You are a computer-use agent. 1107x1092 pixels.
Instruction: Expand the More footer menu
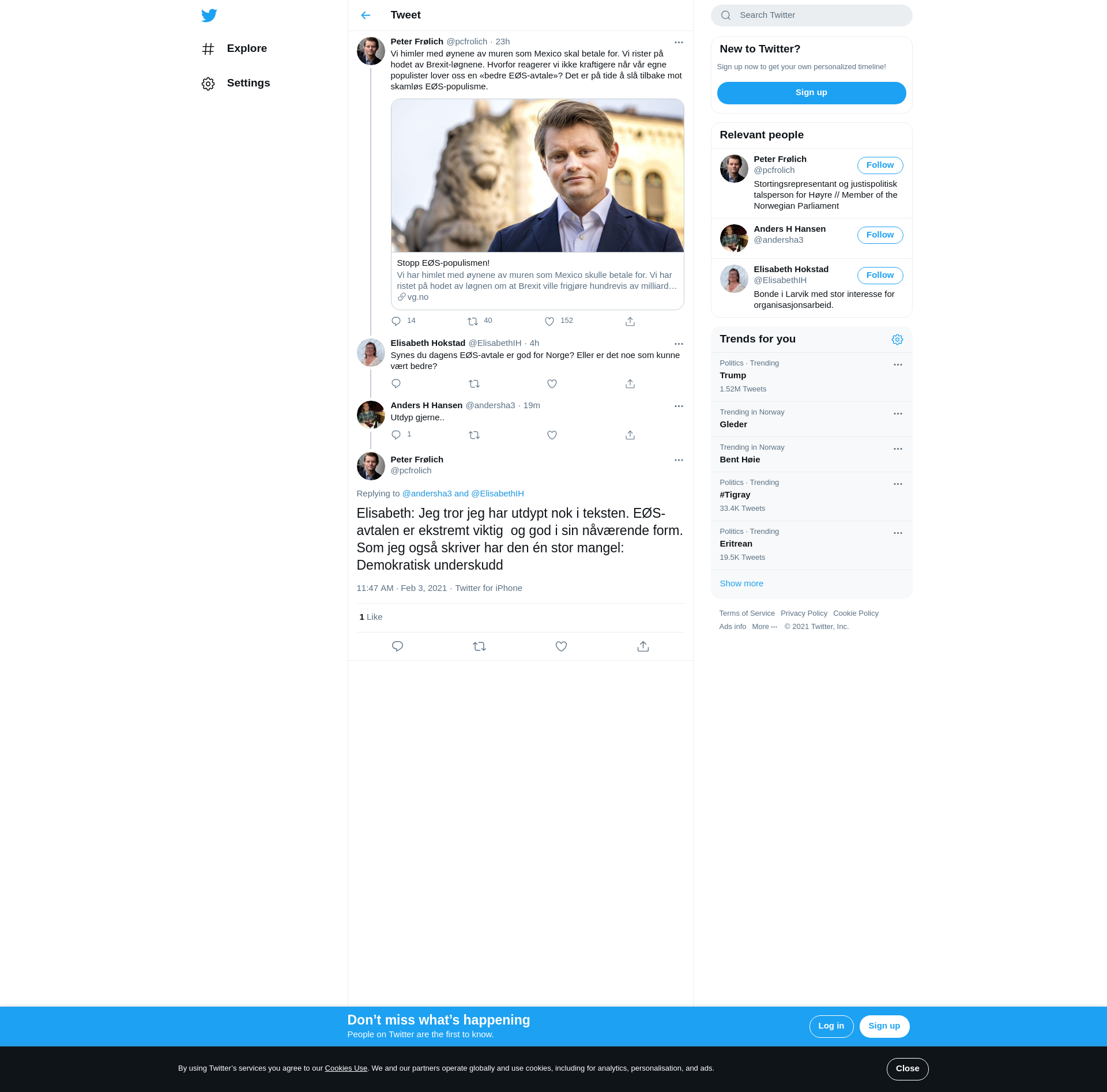[x=765, y=627]
